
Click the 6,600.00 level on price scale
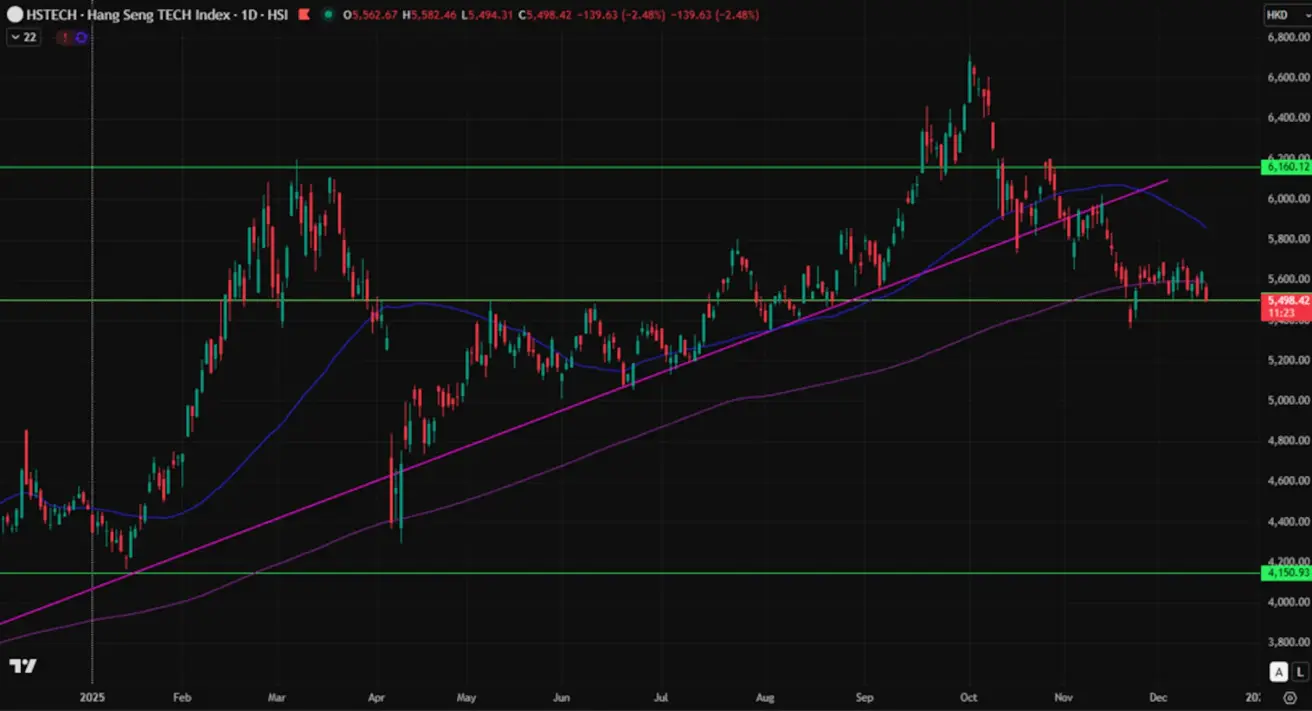click(1287, 77)
